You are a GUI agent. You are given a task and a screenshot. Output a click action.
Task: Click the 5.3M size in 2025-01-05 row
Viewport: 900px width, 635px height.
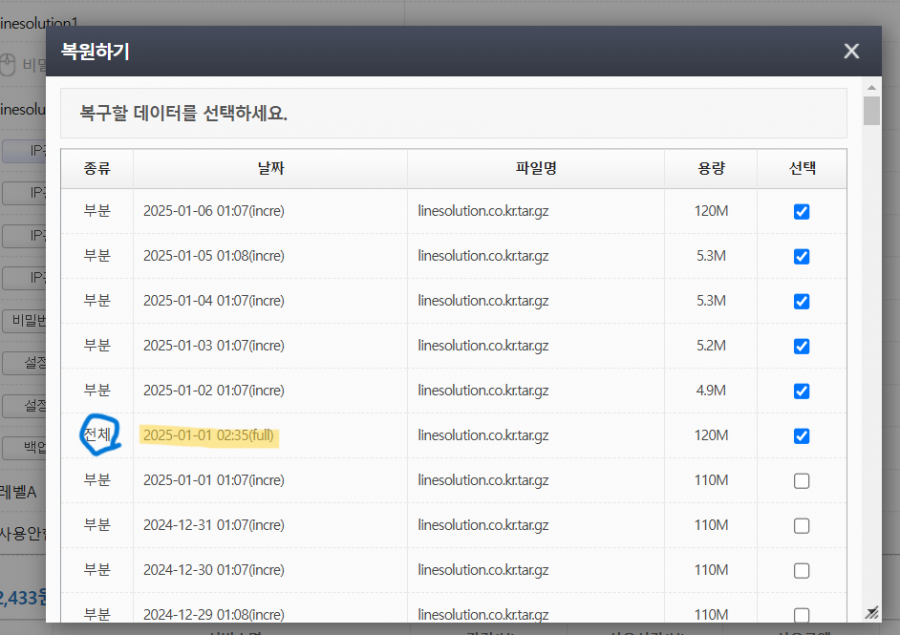click(x=711, y=255)
